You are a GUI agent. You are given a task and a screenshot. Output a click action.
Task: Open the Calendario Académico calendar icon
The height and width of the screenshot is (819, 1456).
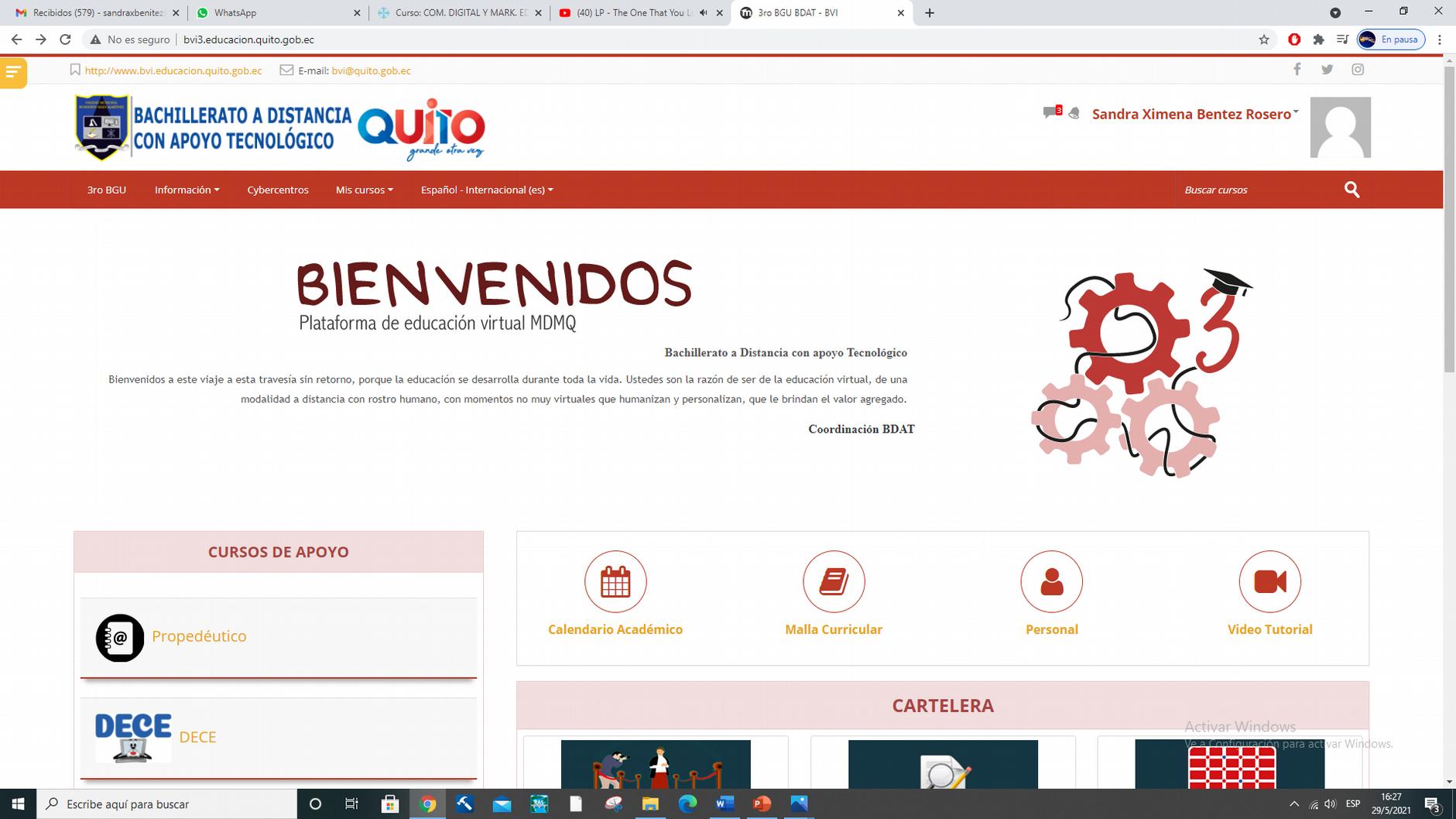tap(615, 581)
